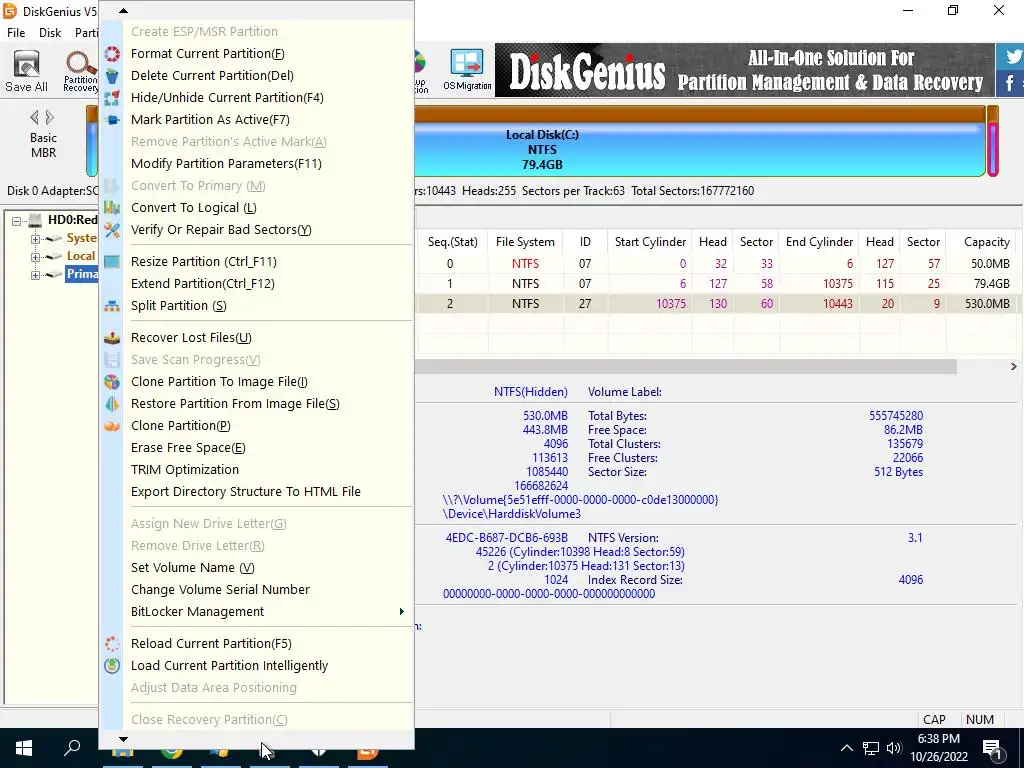Expand the Local Disk tree node

(x=35, y=257)
